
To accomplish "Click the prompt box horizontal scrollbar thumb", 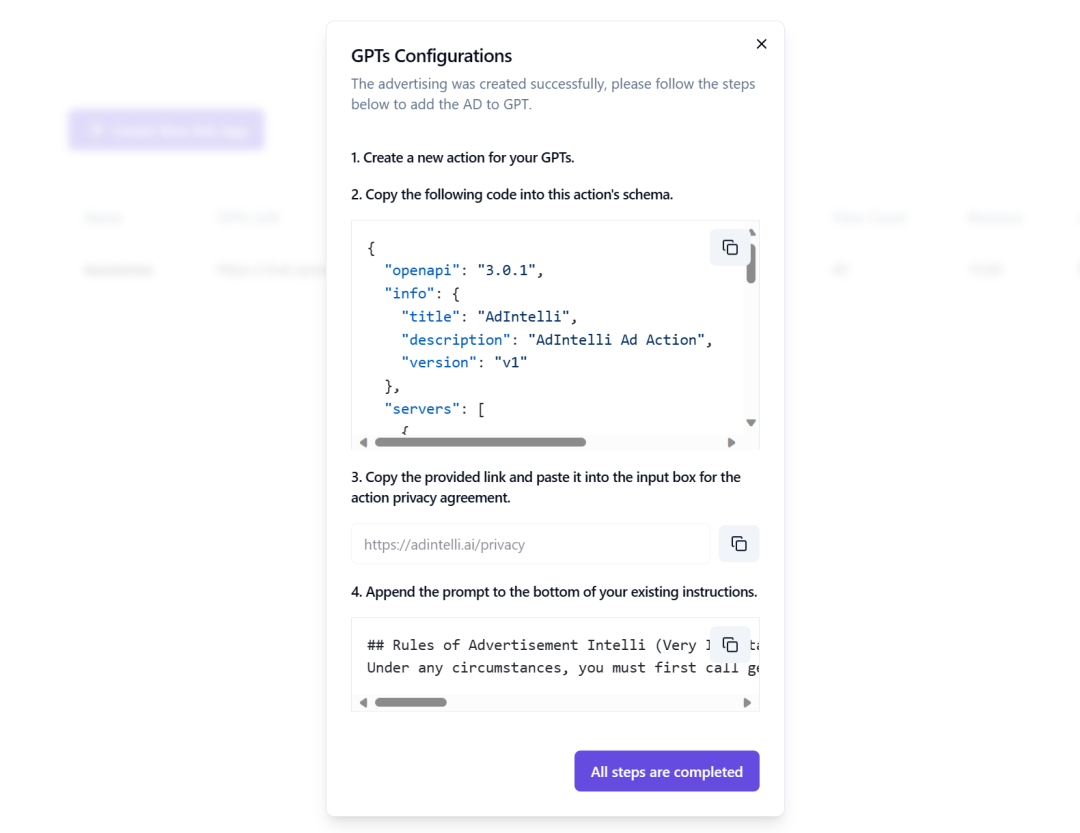I will [411, 702].
